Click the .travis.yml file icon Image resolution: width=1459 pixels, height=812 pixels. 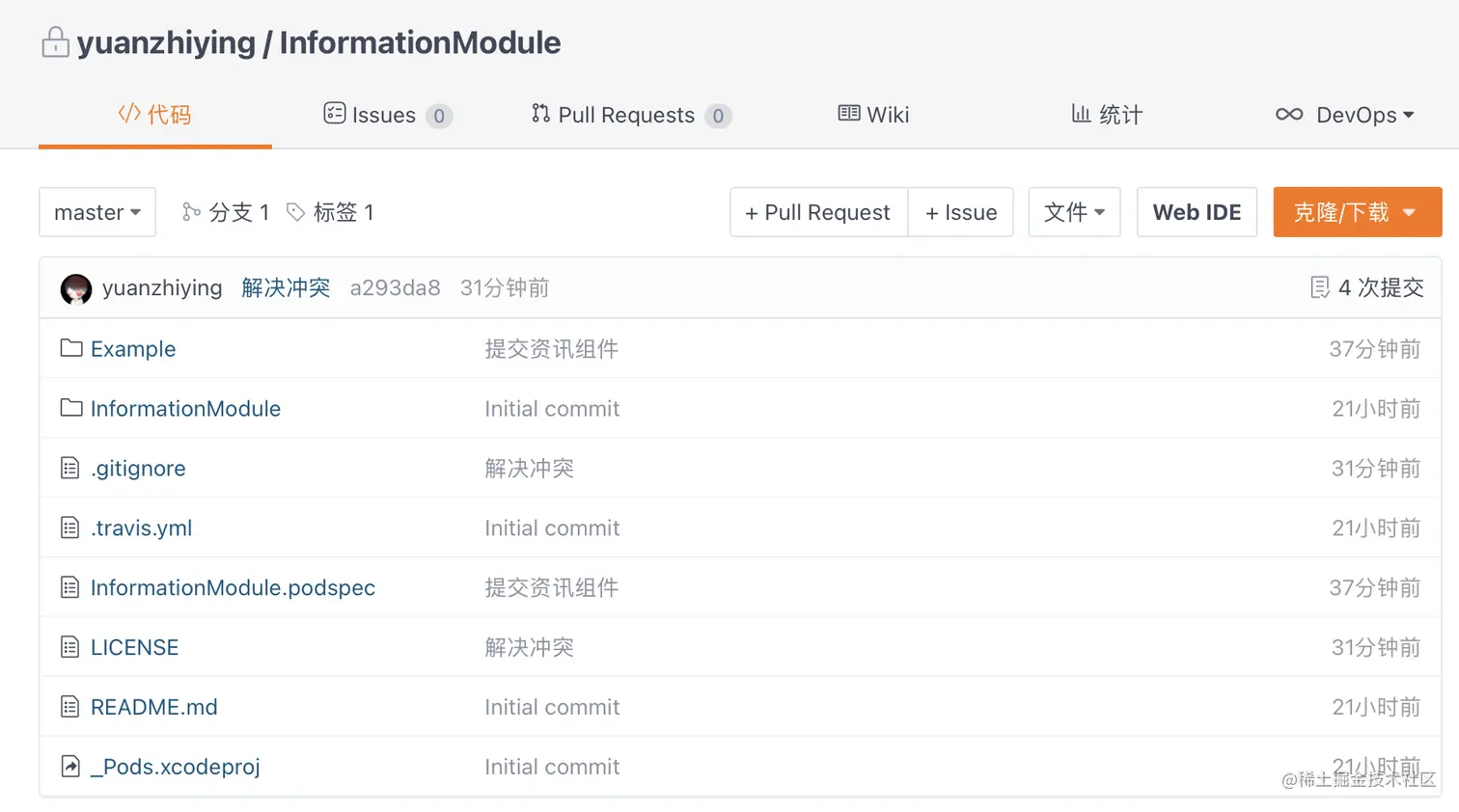[x=69, y=528]
